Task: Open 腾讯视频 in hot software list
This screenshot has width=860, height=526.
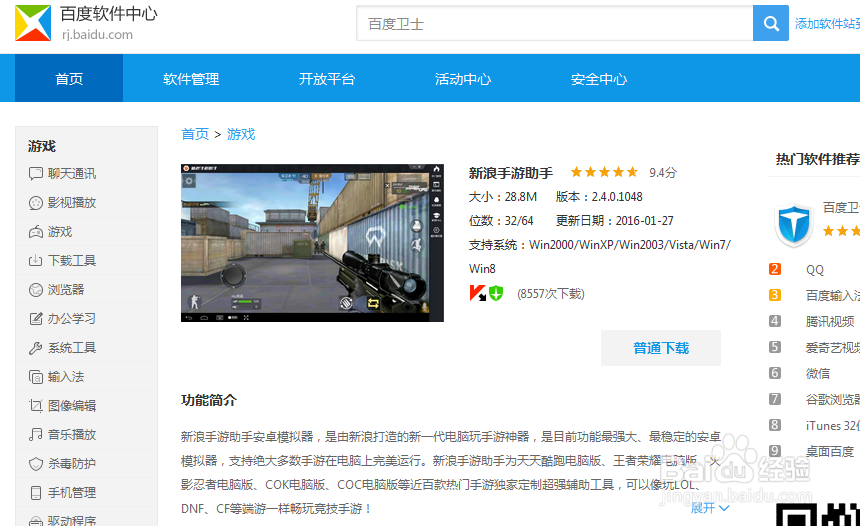Action: [x=830, y=321]
